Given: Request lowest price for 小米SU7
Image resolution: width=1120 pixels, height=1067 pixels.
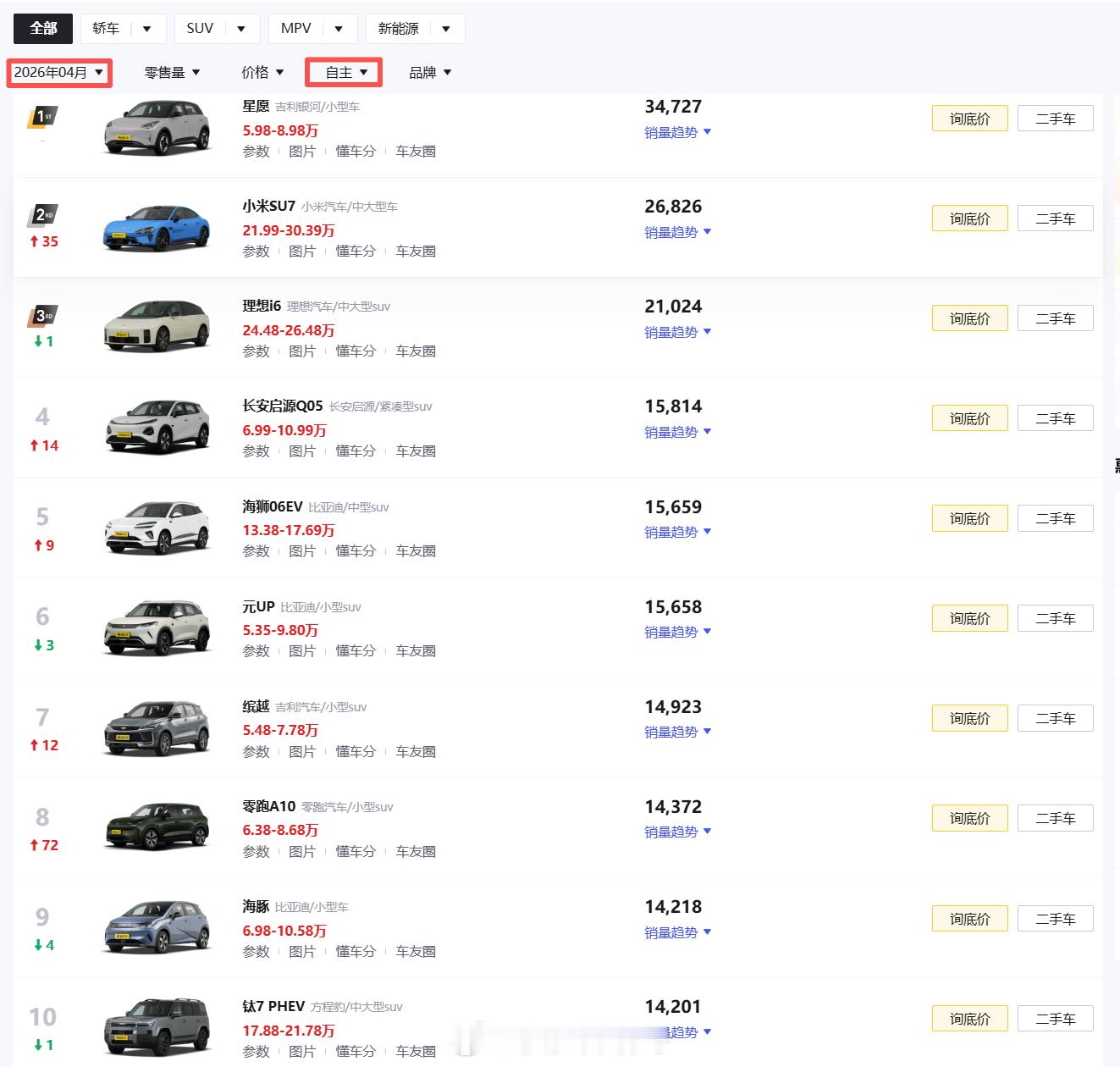Looking at the screenshot, I should click(x=970, y=218).
